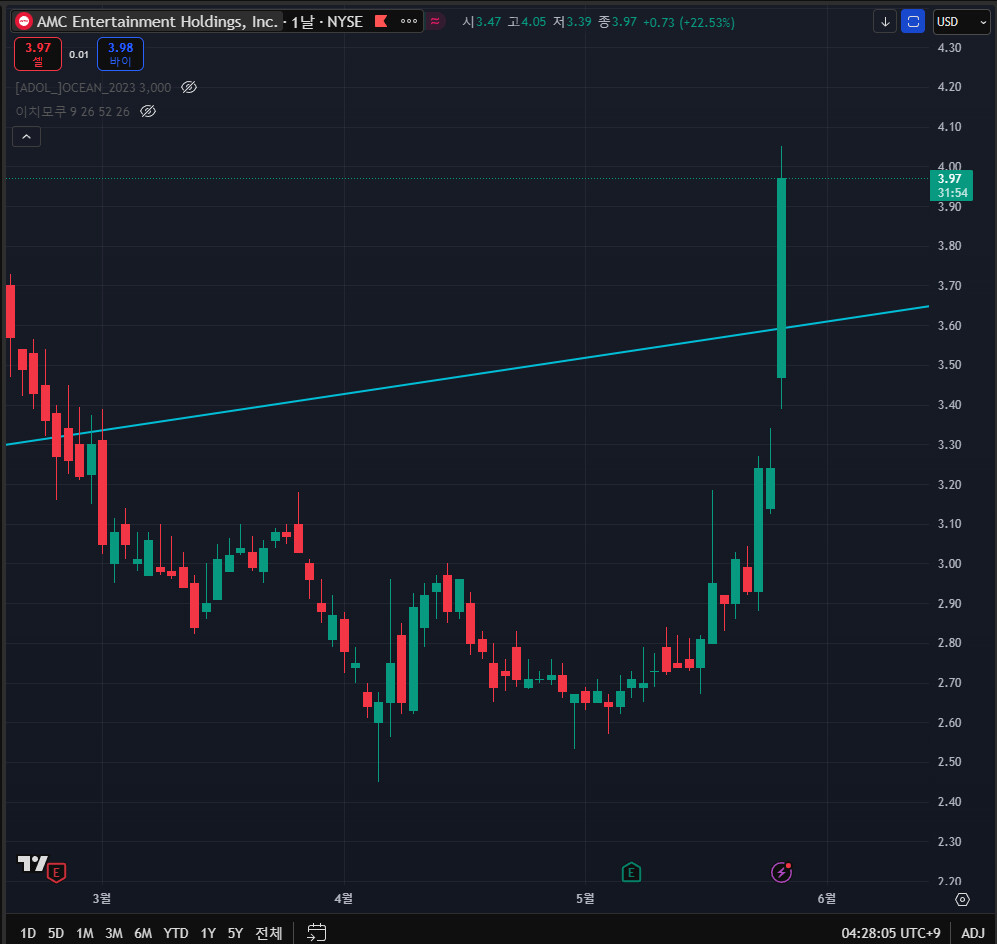This screenshot has width=997, height=944.
Task: Click the 4월 date axis label
Action: pyautogui.click(x=343, y=898)
